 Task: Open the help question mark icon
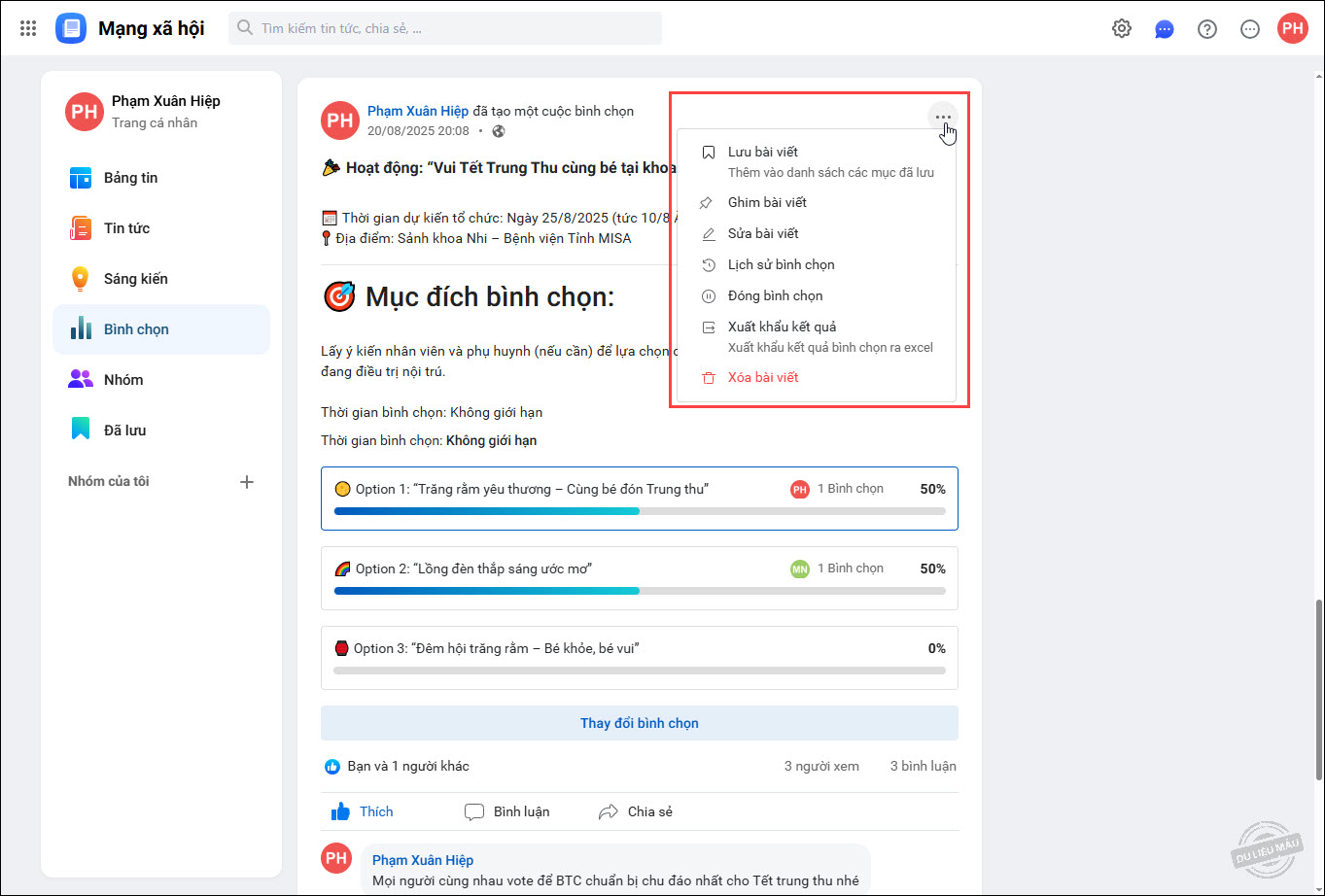[x=1207, y=29]
